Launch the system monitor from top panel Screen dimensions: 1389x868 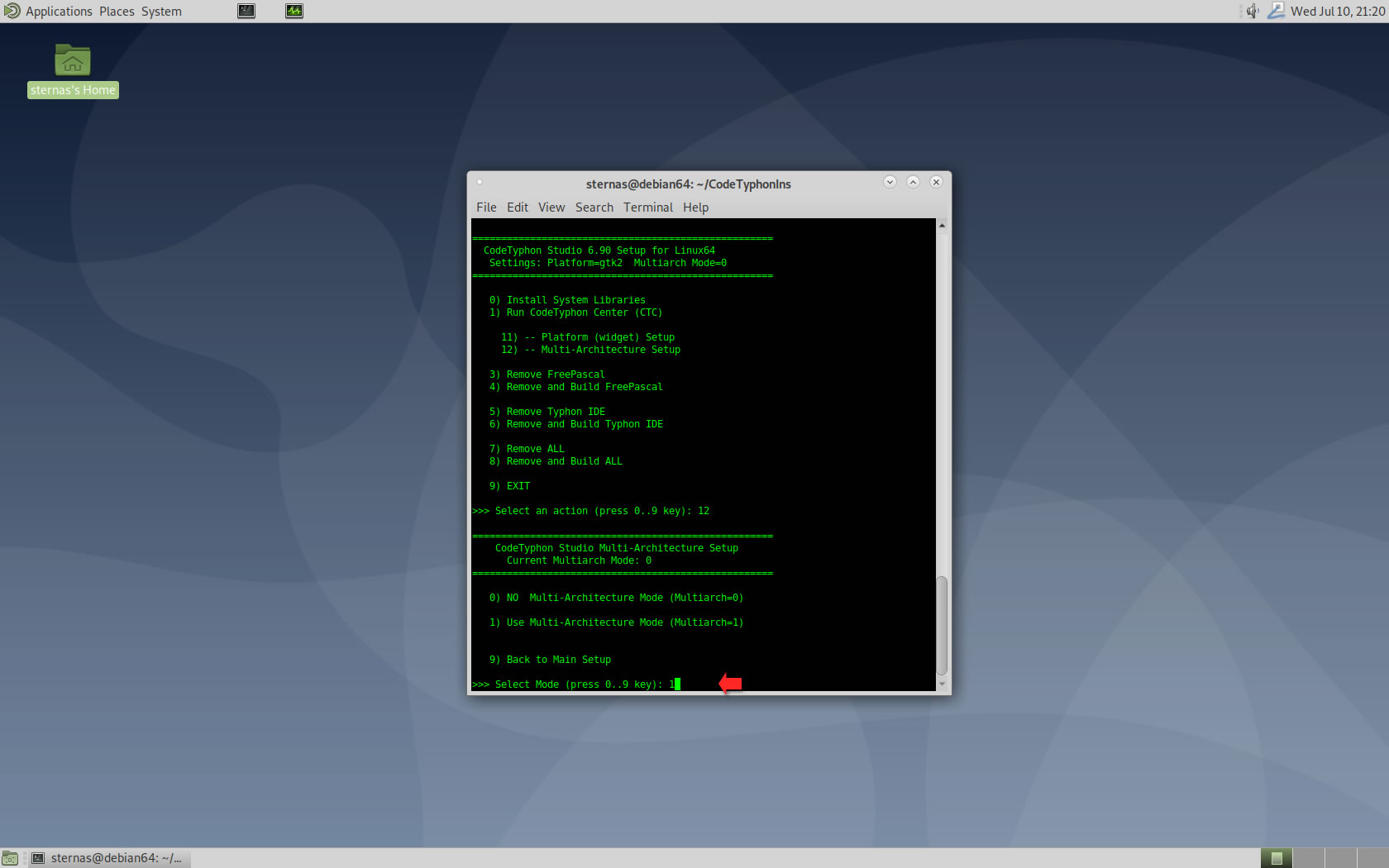(294, 11)
